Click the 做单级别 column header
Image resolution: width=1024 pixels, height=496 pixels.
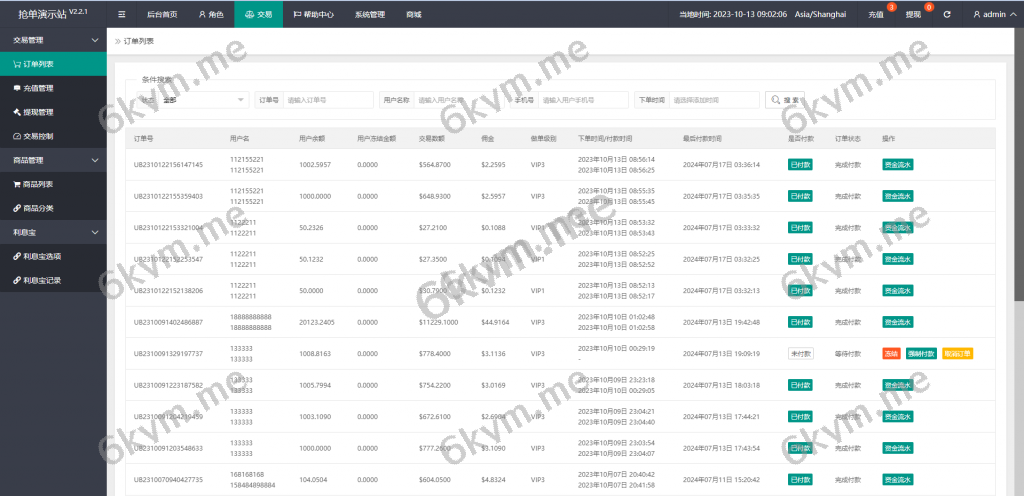click(x=543, y=139)
